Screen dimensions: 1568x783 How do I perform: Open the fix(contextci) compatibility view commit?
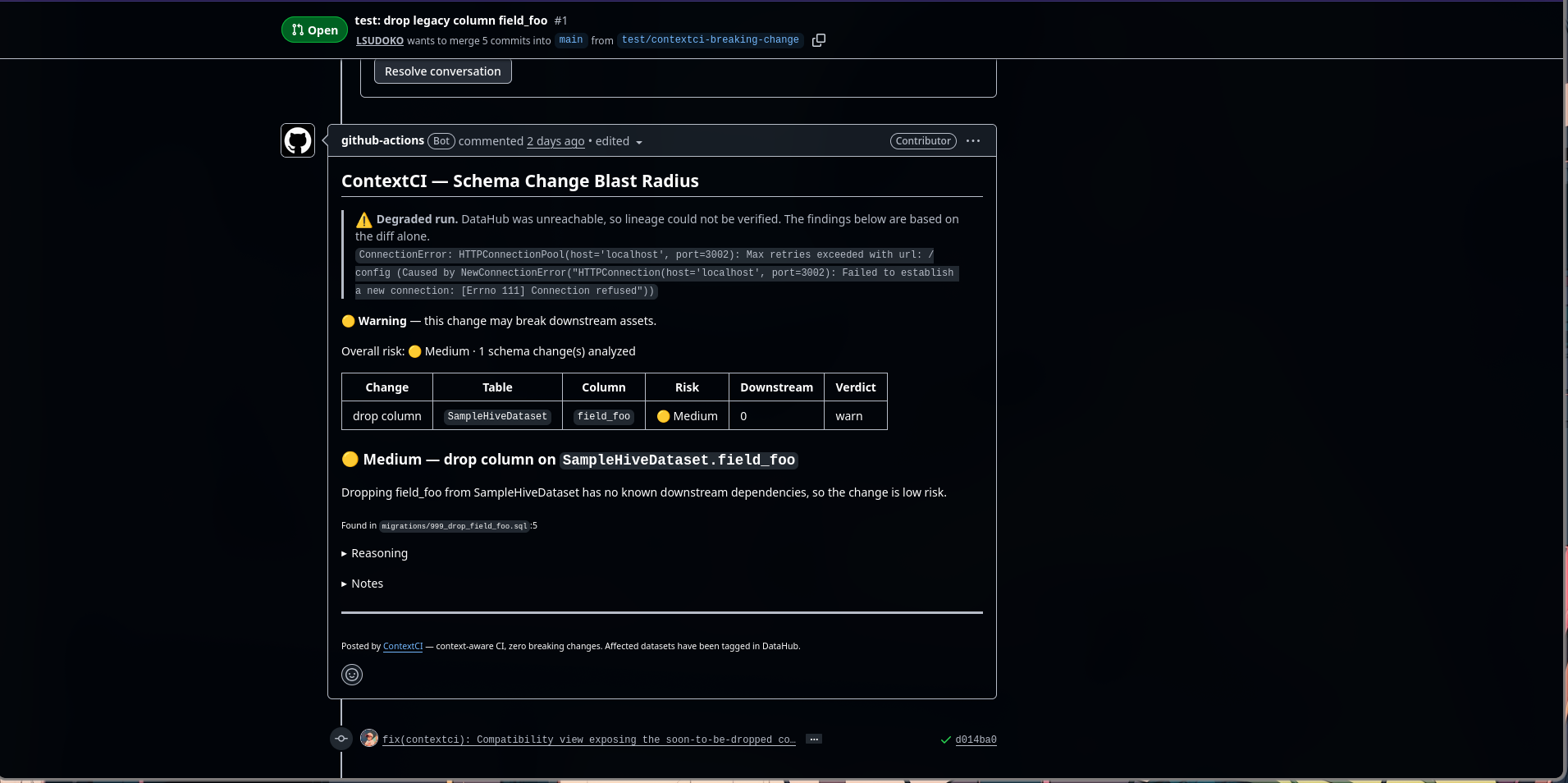589,739
